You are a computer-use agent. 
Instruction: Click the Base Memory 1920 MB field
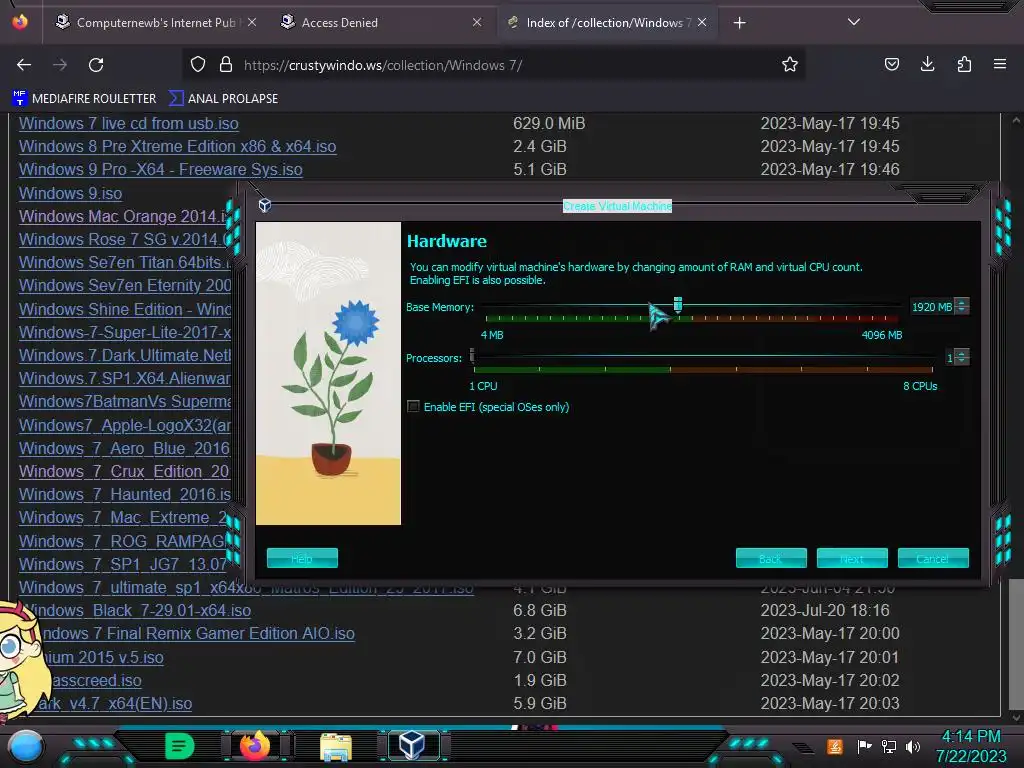931,307
